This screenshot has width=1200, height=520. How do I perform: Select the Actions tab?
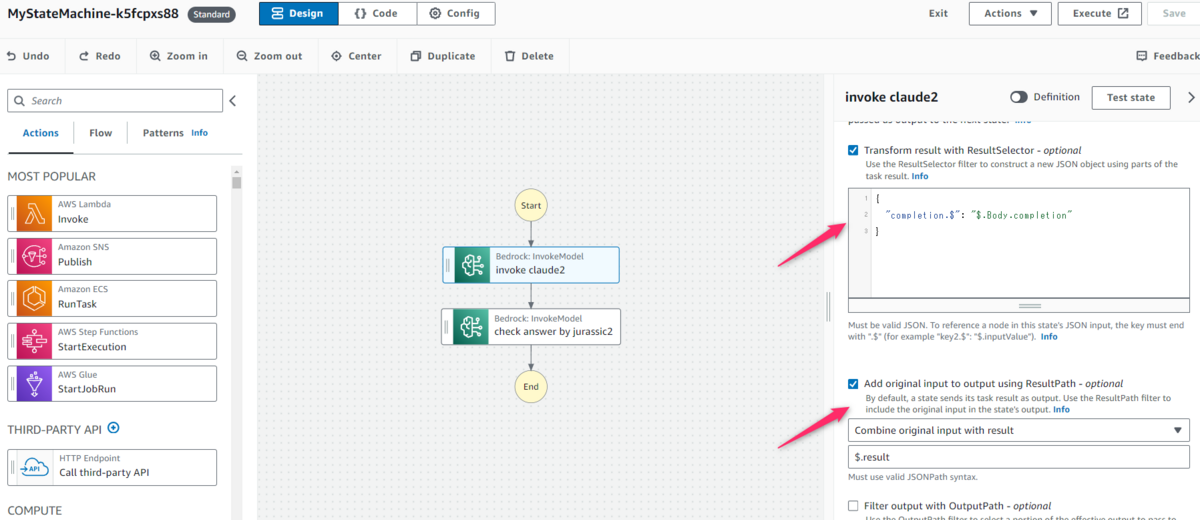pos(41,133)
